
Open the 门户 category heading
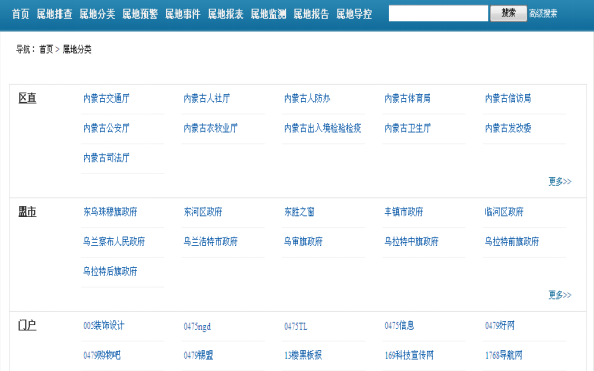[x=27, y=325]
